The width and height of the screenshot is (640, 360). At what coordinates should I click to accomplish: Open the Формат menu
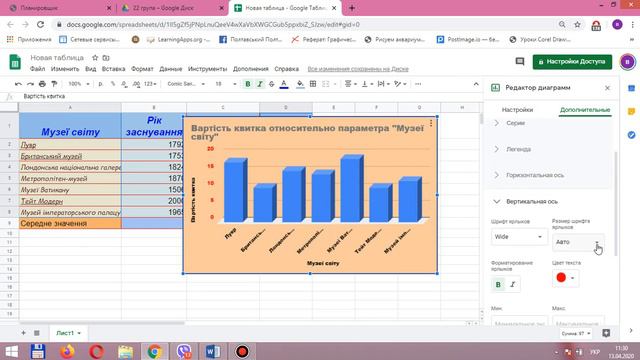[x=142, y=69]
